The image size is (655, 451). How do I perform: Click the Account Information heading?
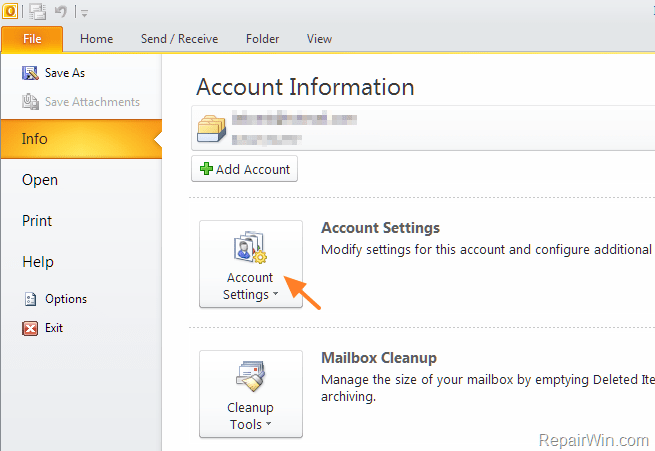tap(305, 87)
